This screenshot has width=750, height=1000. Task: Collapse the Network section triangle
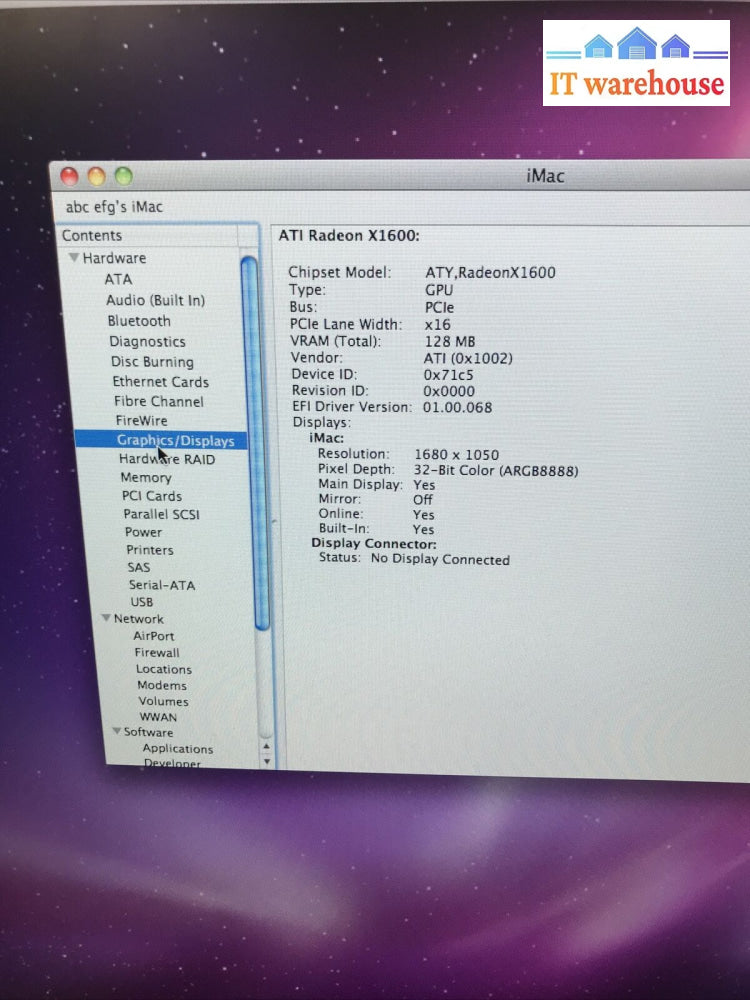coord(106,619)
